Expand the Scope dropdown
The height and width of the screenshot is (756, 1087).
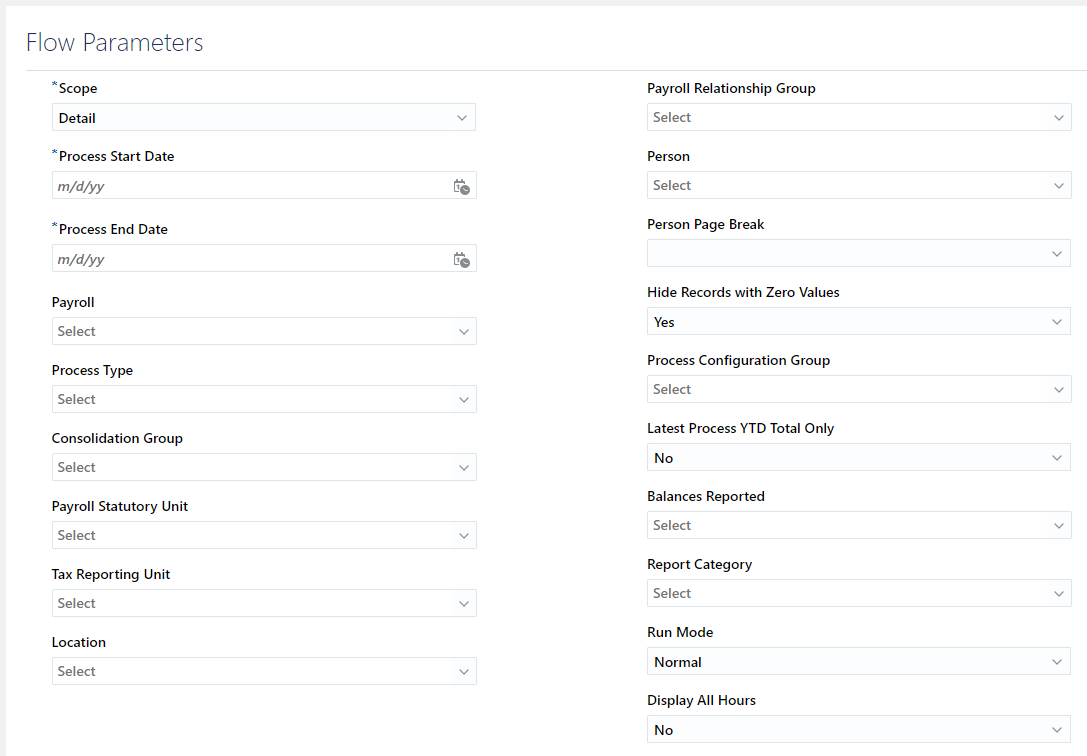tap(263, 118)
